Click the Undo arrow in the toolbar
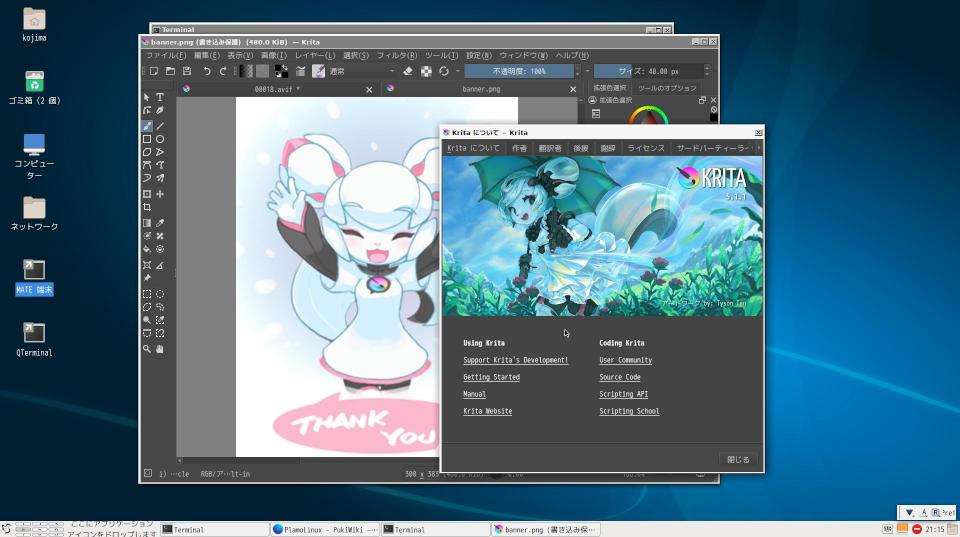The width and height of the screenshot is (960, 537). click(x=207, y=71)
